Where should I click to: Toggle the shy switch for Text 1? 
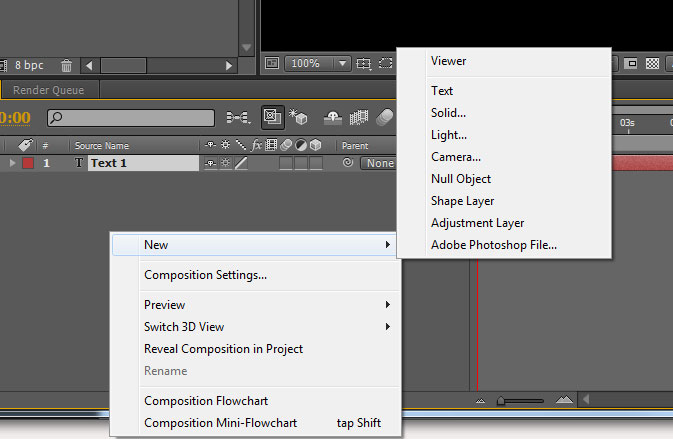click(x=210, y=163)
